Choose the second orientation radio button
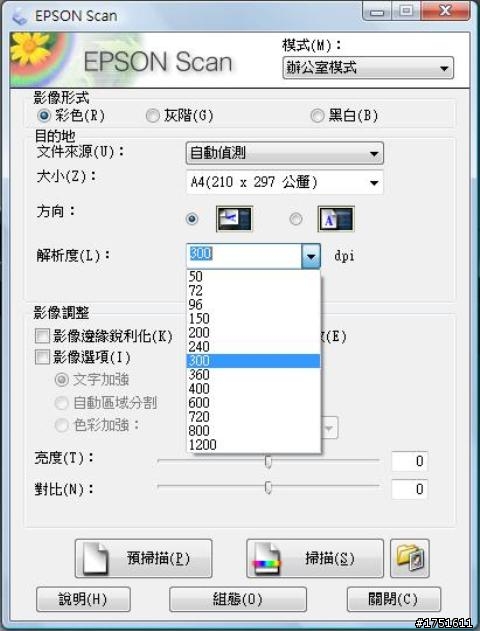 pos(296,219)
